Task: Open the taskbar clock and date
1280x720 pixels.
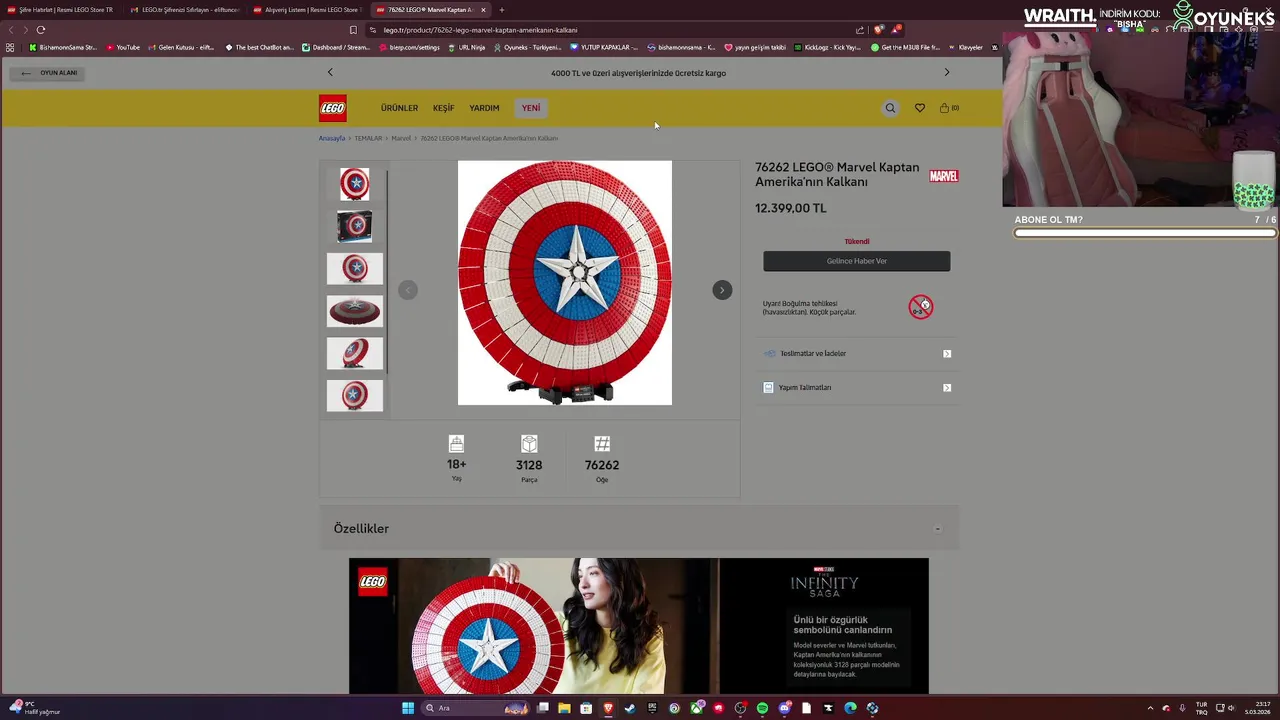Action: [x=1258, y=708]
